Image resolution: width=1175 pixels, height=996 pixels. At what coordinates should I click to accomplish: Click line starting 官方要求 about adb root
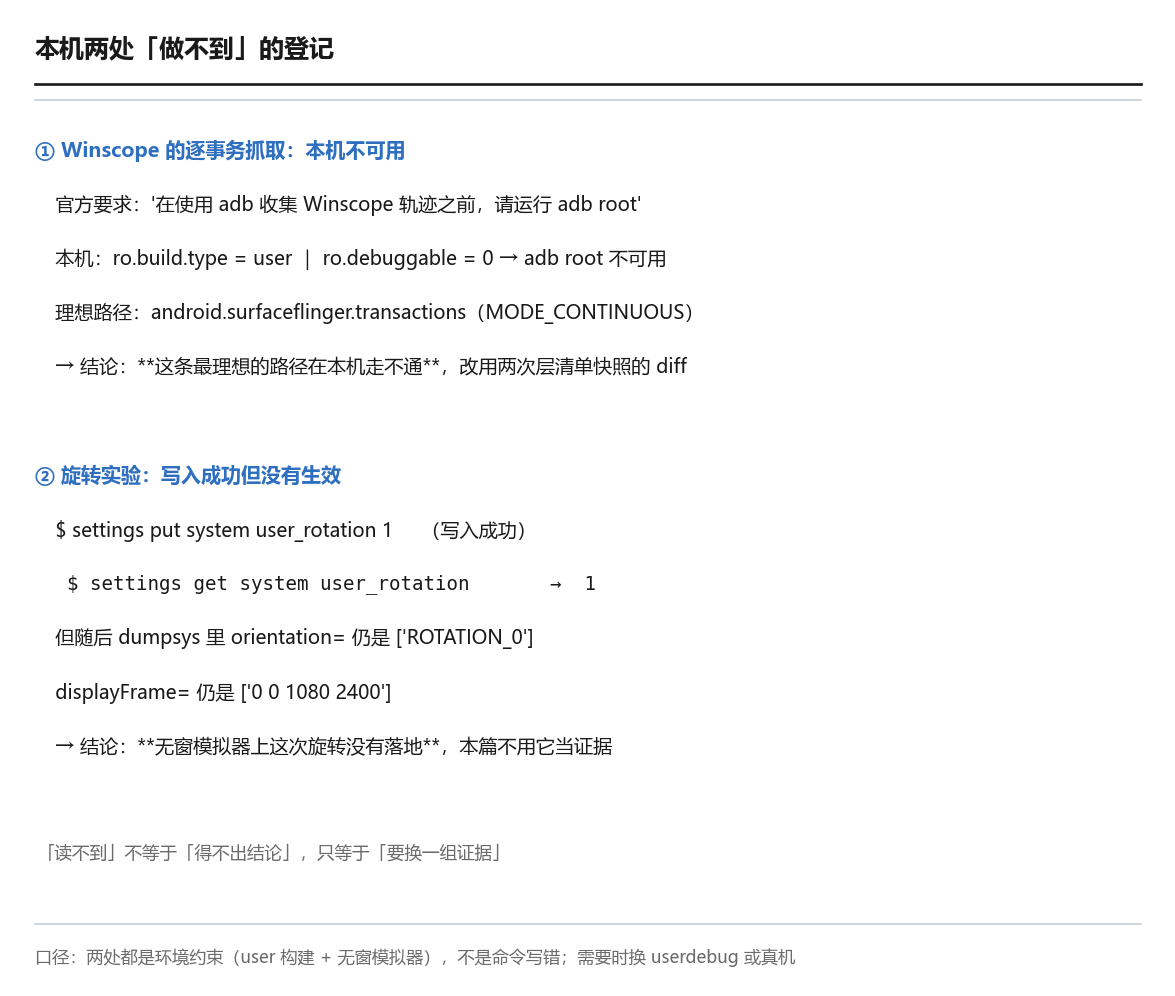pos(348,205)
